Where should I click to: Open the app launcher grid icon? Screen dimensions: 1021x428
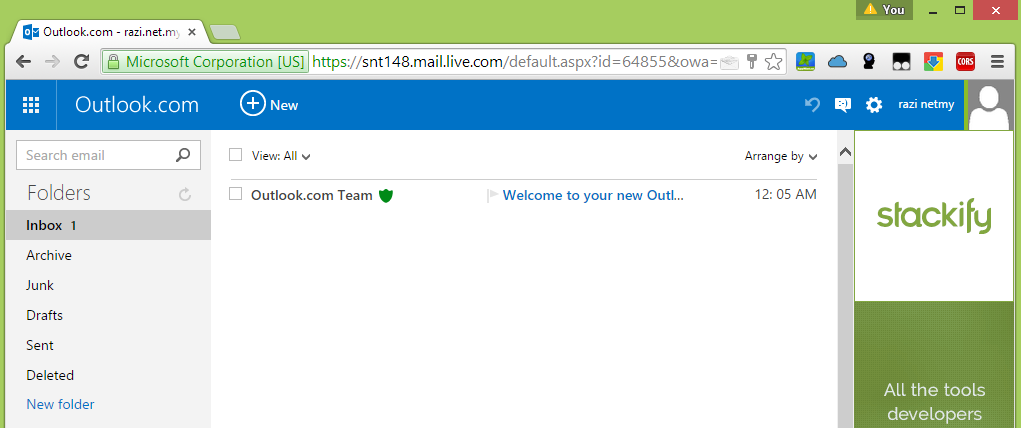click(31, 105)
